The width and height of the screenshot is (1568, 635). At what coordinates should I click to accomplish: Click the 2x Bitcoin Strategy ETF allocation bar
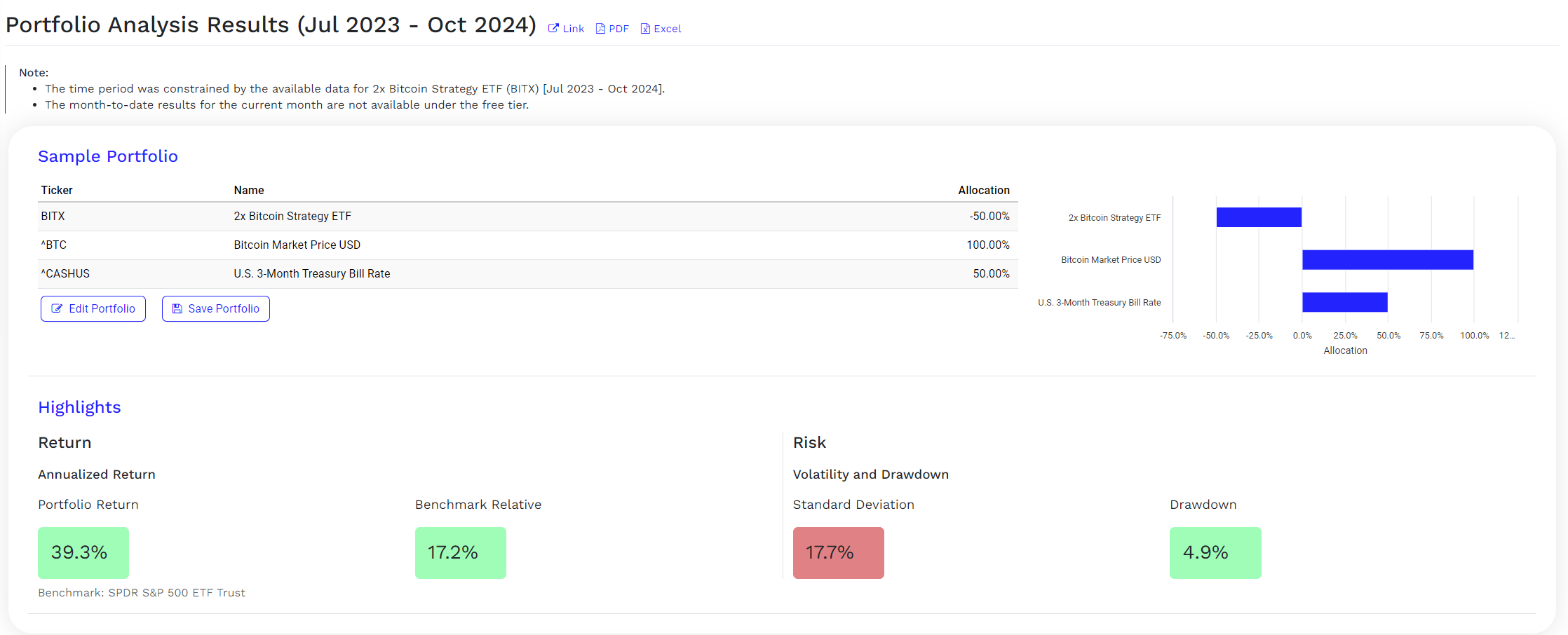(x=1259, y=217)
